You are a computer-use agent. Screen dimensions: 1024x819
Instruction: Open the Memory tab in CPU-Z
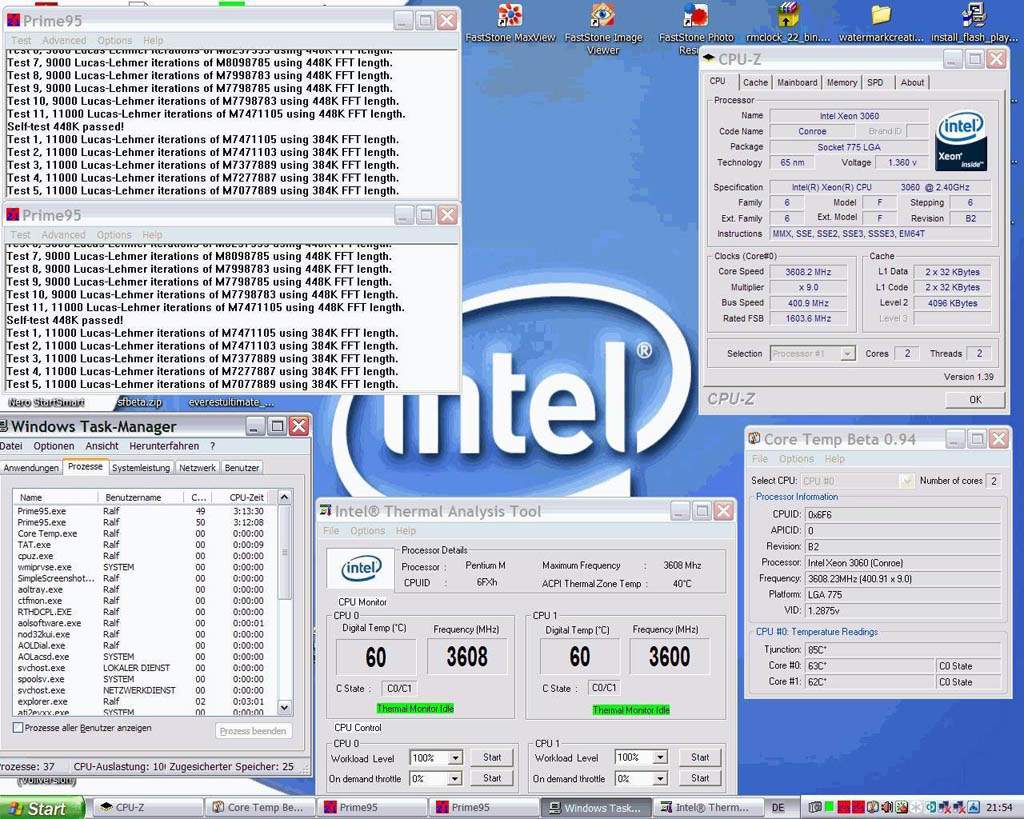point(841,82)
